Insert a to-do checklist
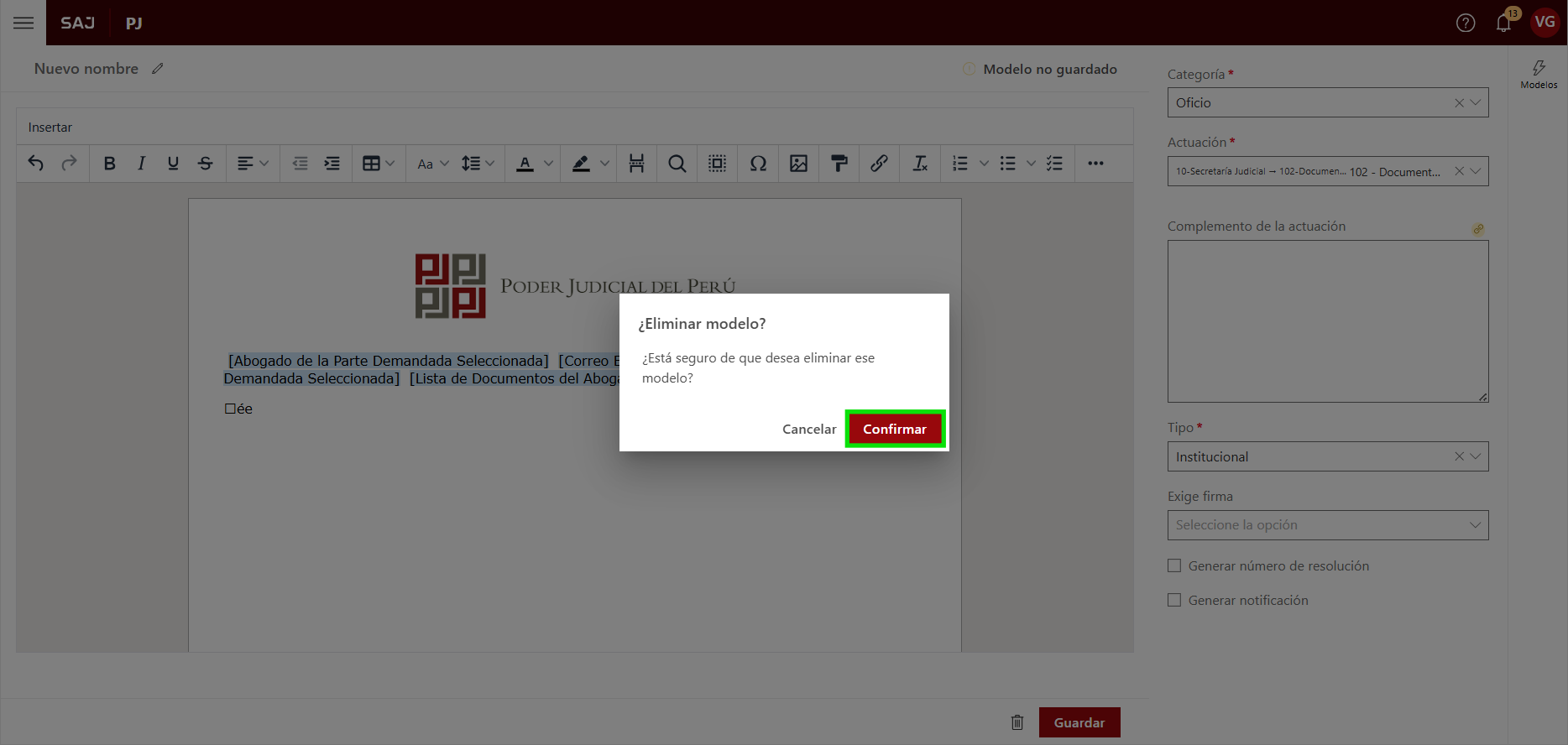The height and width of the screenshot is (745, 1568). [1054, 163]
